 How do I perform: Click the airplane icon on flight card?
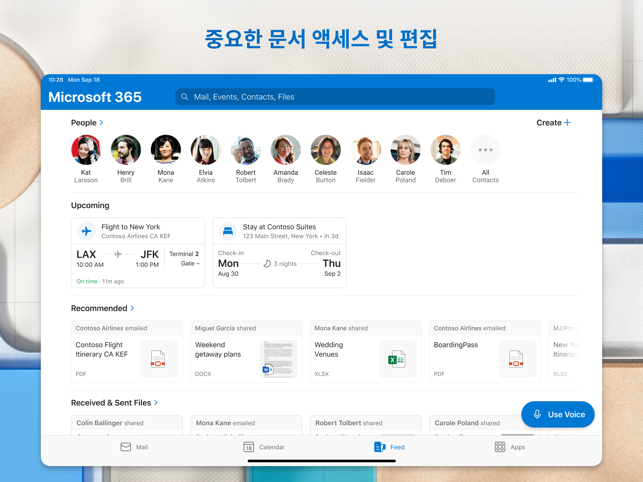87,231
